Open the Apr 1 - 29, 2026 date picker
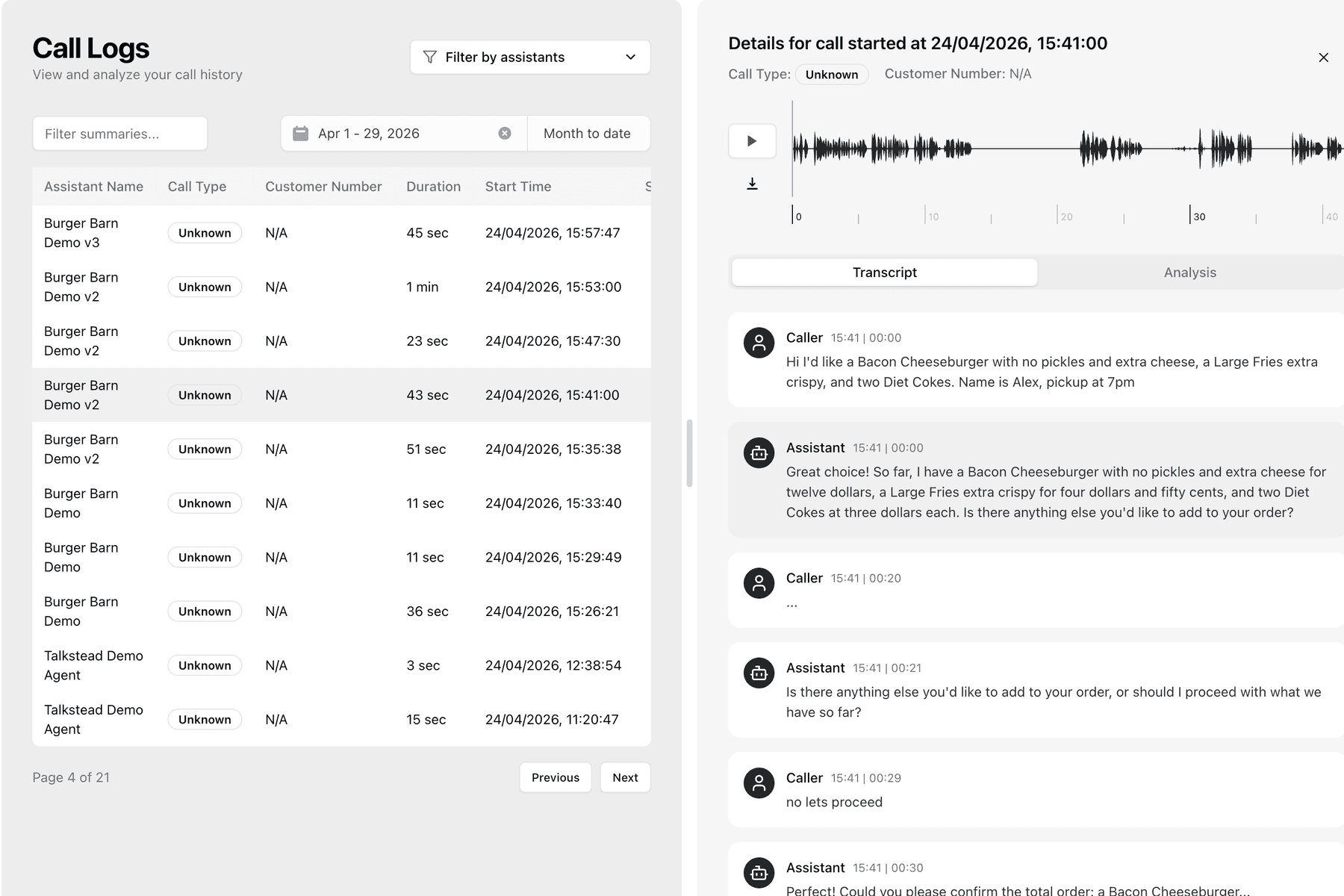The height and width of the screenshot is (896, 1344). (x=368, y=133)
